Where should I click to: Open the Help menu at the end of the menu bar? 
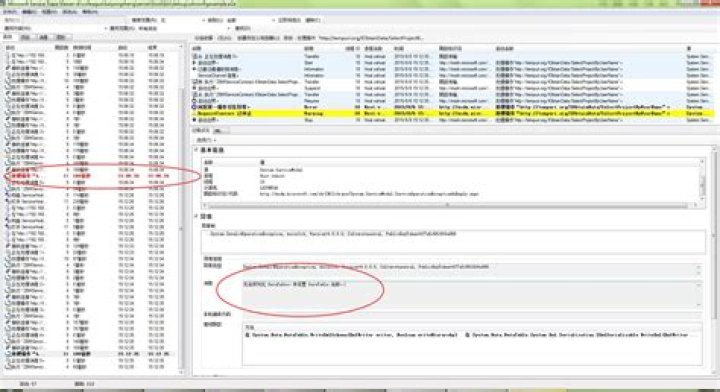[x=90, y=12]
